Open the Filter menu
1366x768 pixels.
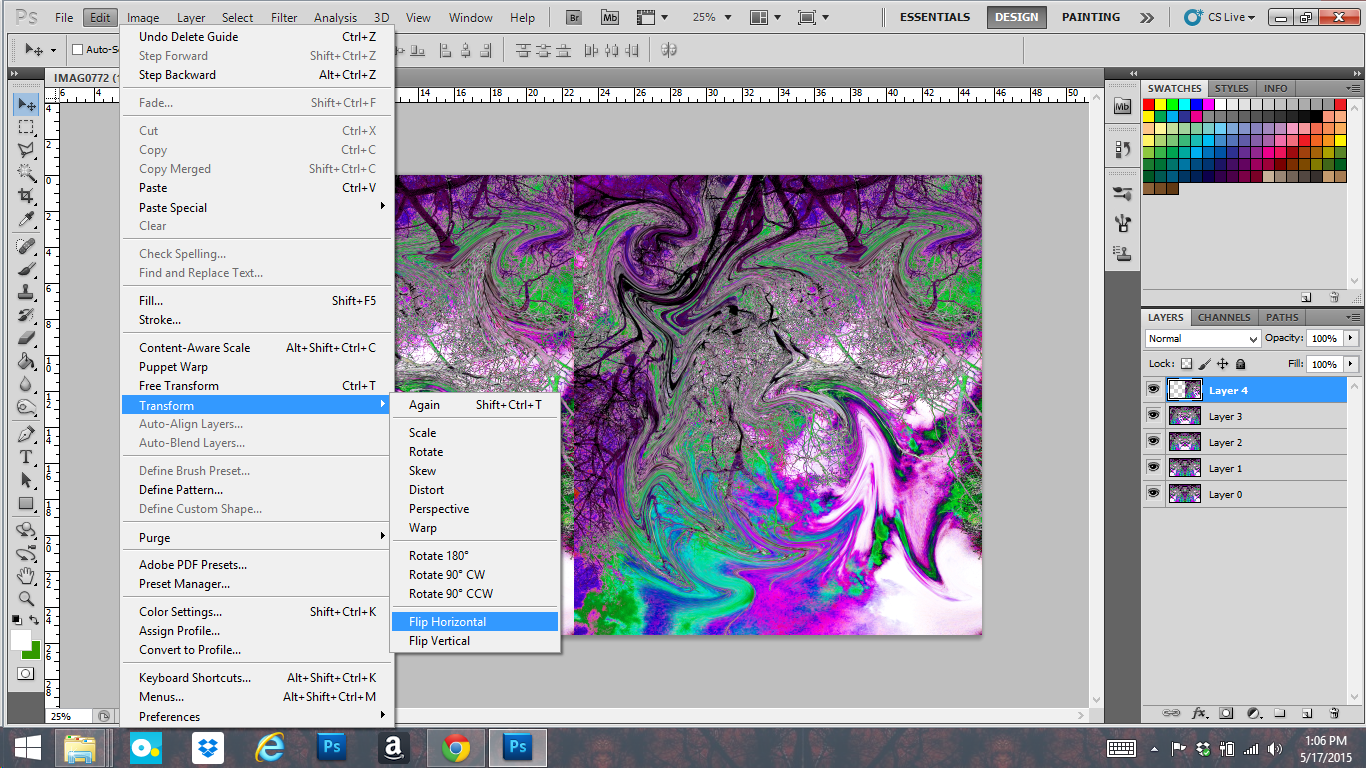point(284,17)
